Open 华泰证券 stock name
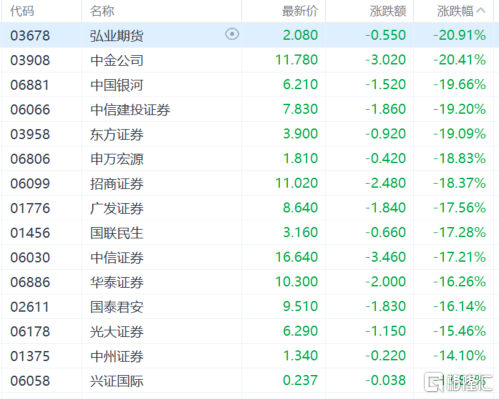 (117, 282)
